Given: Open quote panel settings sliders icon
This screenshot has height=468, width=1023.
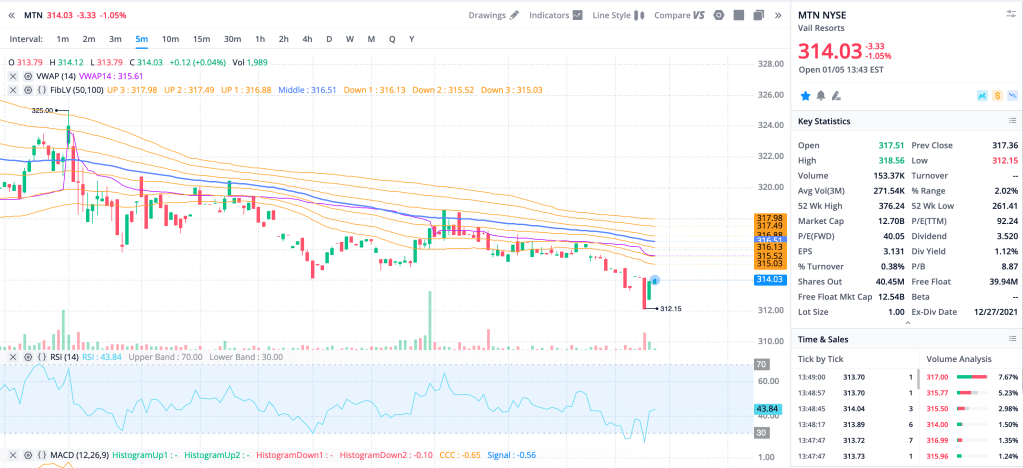Looking at the screenshot, I should coord(1010,13).
